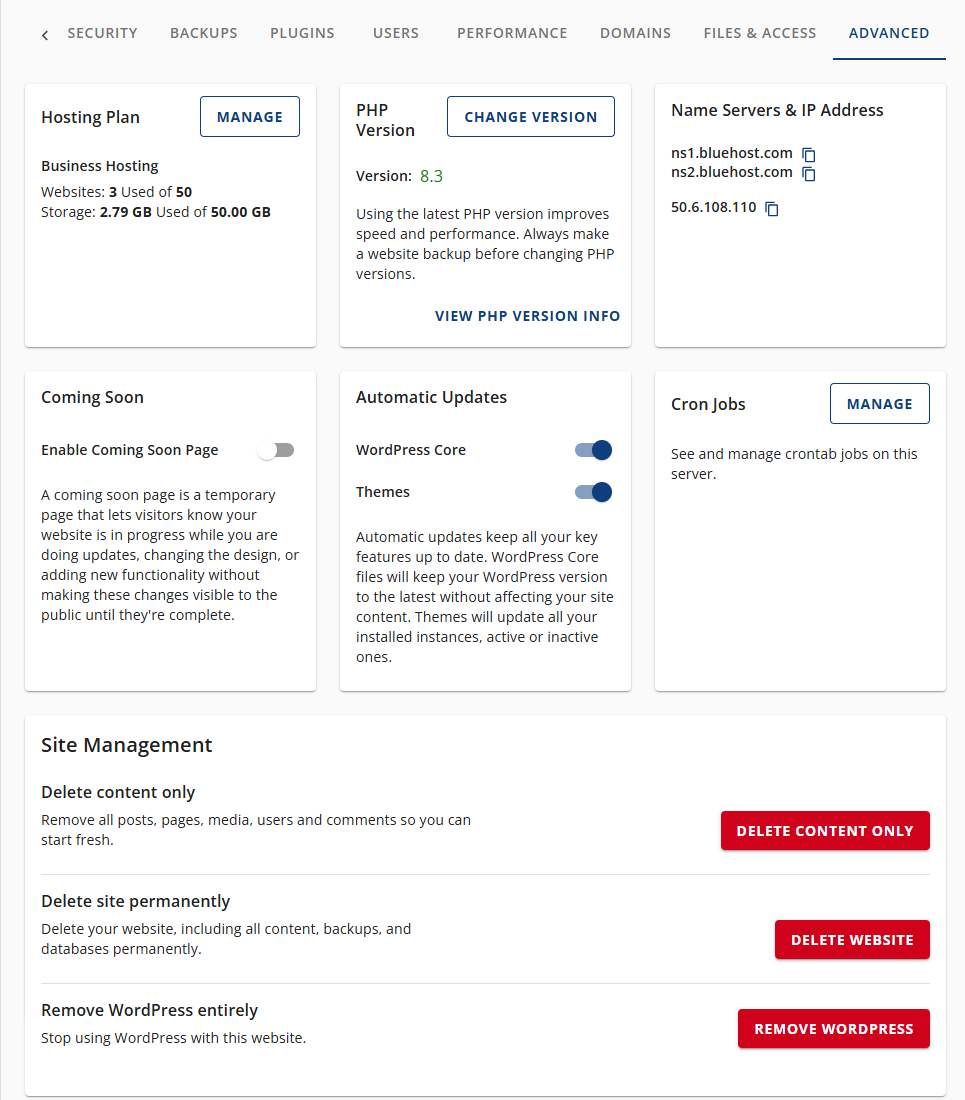Select the Performance tab

pyautogui.click(x=512, y=33)
